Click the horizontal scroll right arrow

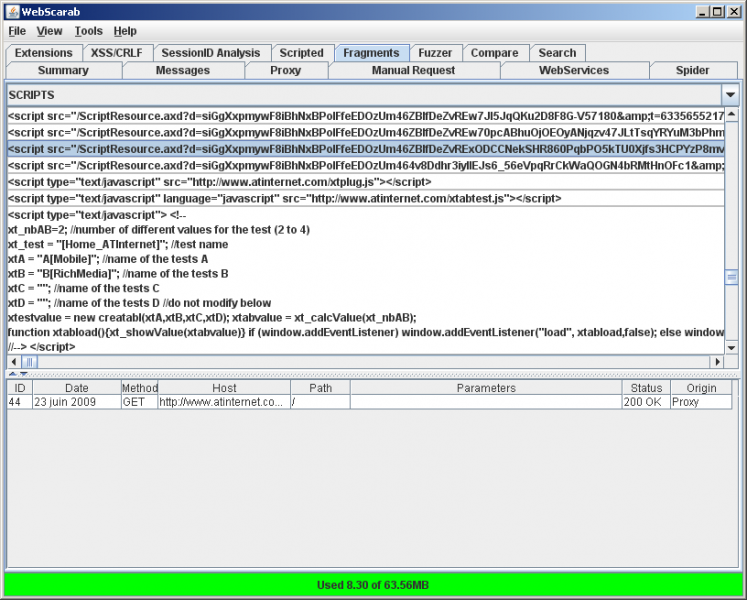coord(717,362)
